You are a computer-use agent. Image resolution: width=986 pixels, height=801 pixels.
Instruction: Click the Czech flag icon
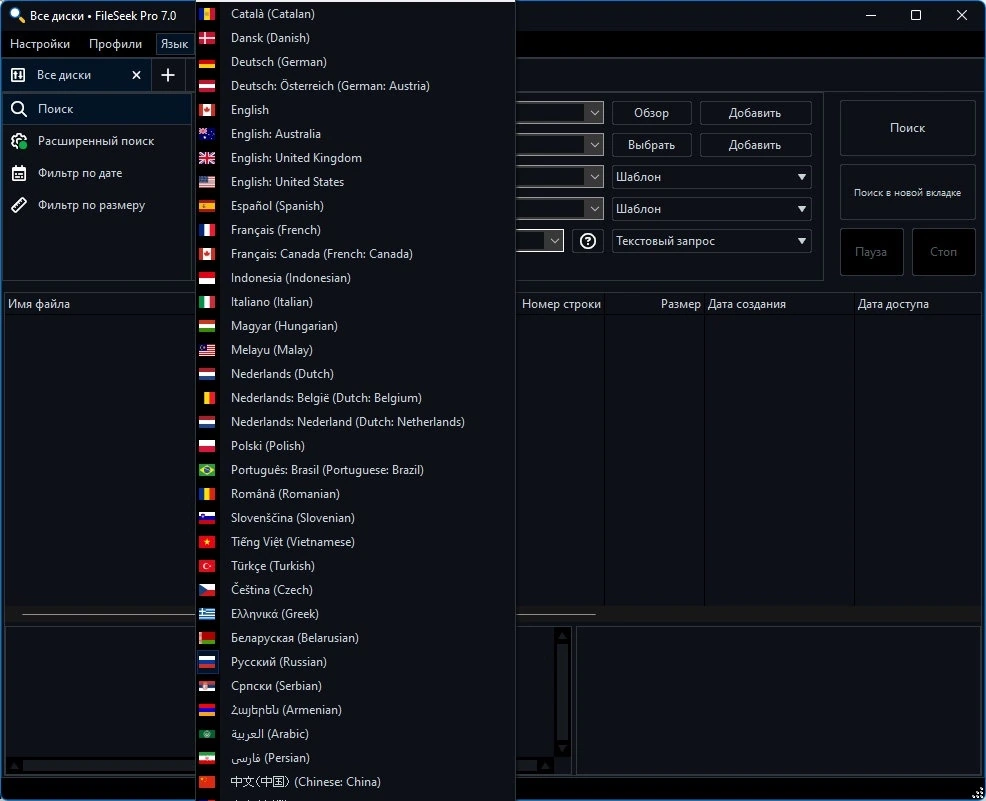pos(207,590)
